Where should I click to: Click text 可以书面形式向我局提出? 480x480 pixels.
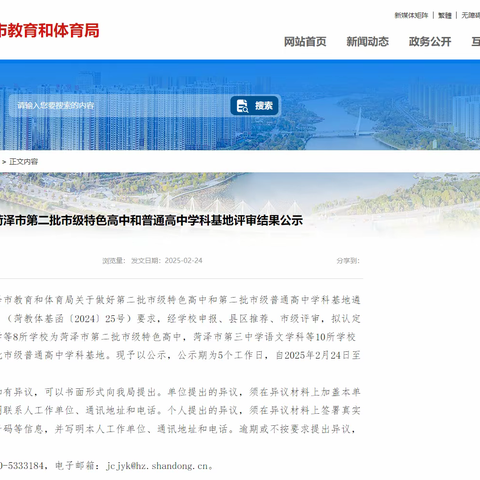(x=100, y=392)
